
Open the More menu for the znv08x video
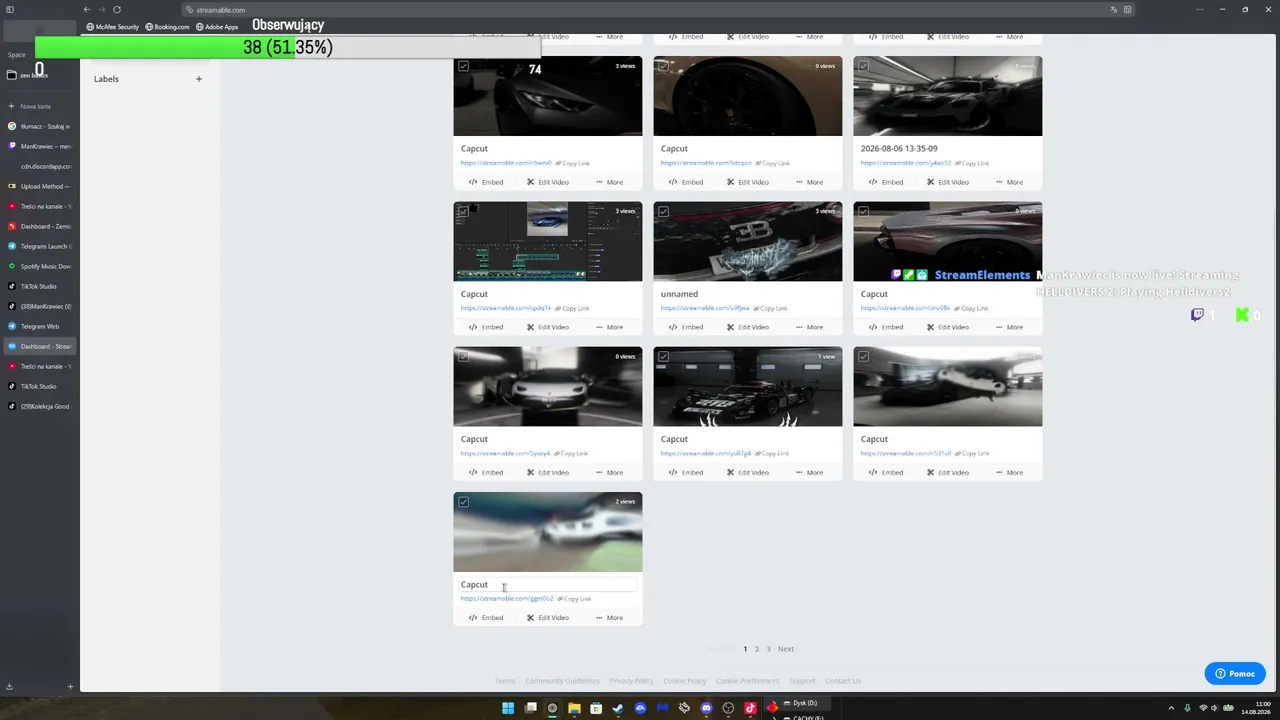[x=1009, y=327]
